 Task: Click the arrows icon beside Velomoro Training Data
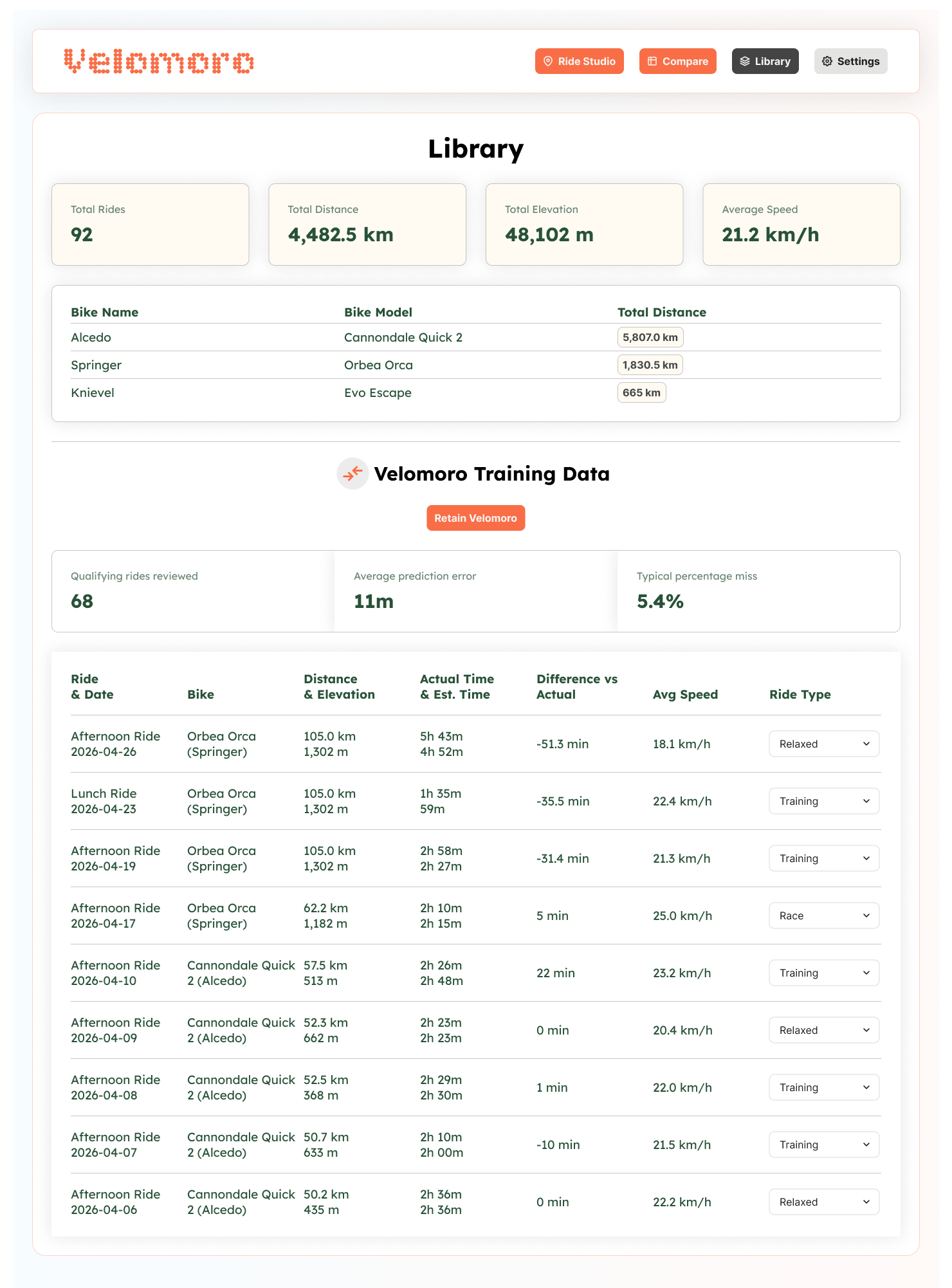pos(352,474)
